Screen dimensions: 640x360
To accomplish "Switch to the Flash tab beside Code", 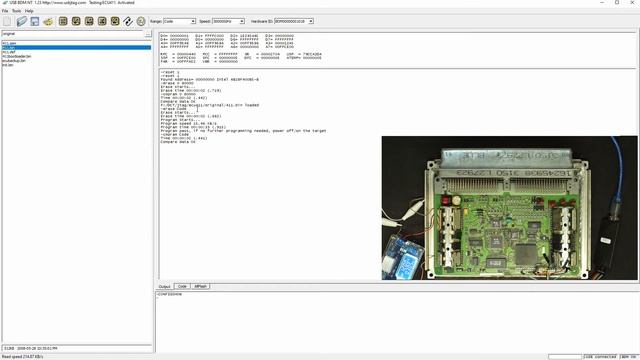I will 200,287.
